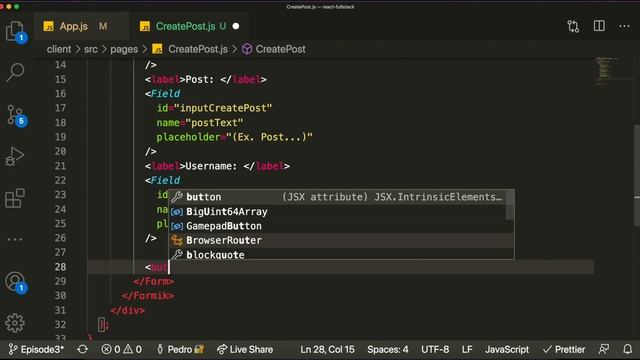Image resolution: width=640 pixels, height=360 pixels.
Task: Change indentation via Spaces: 4
Action: [x=387, y=349]
